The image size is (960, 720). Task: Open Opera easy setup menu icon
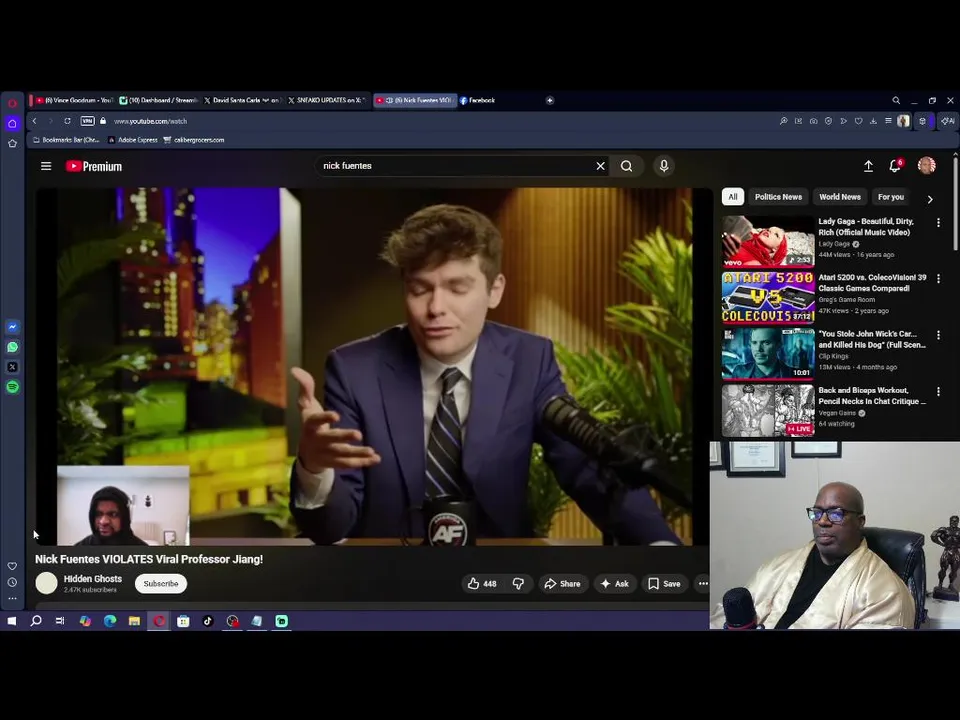pos(888,121)
